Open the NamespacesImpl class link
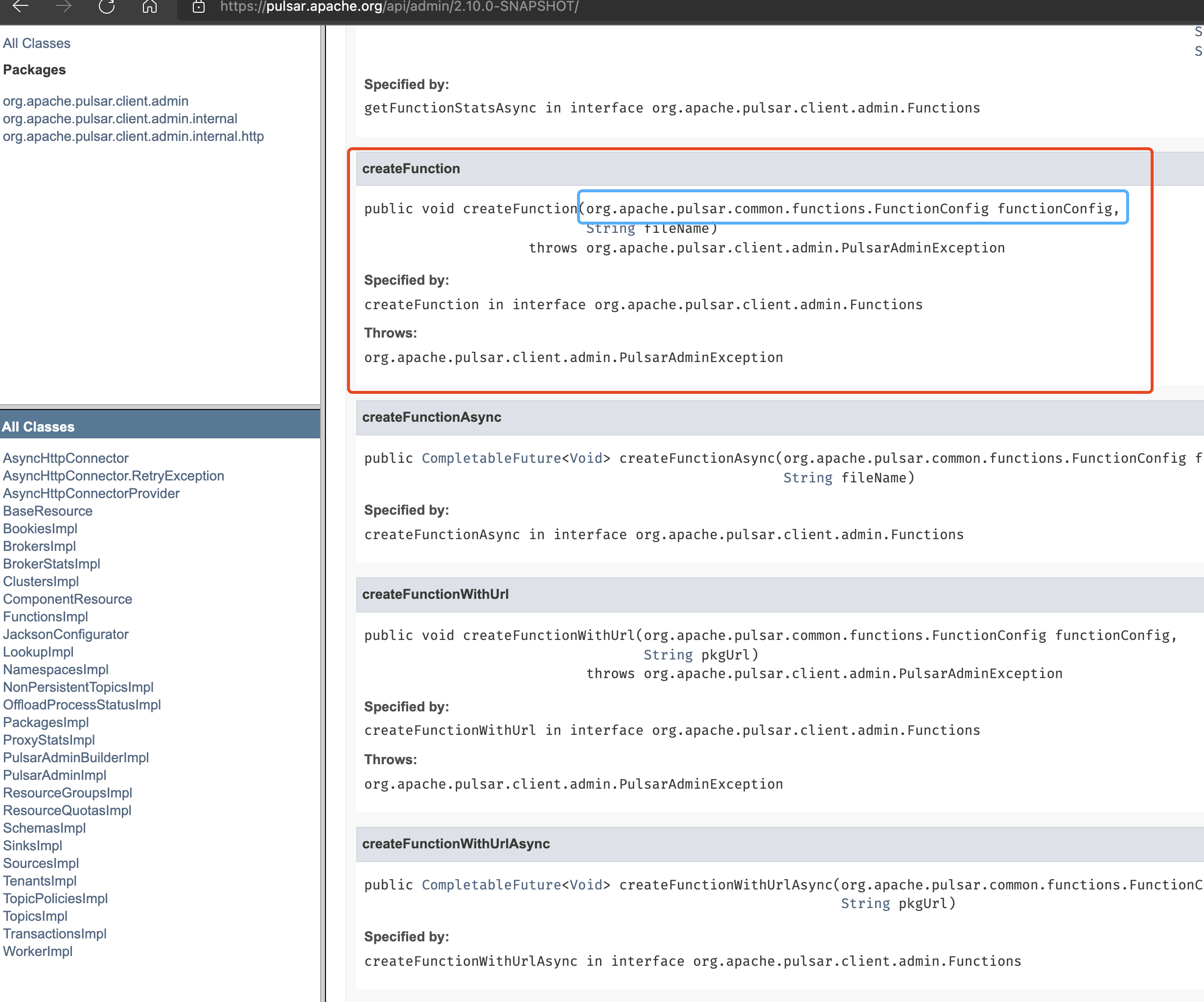Viewport: 1204px width, 1002px height. (x=56, y=669)
